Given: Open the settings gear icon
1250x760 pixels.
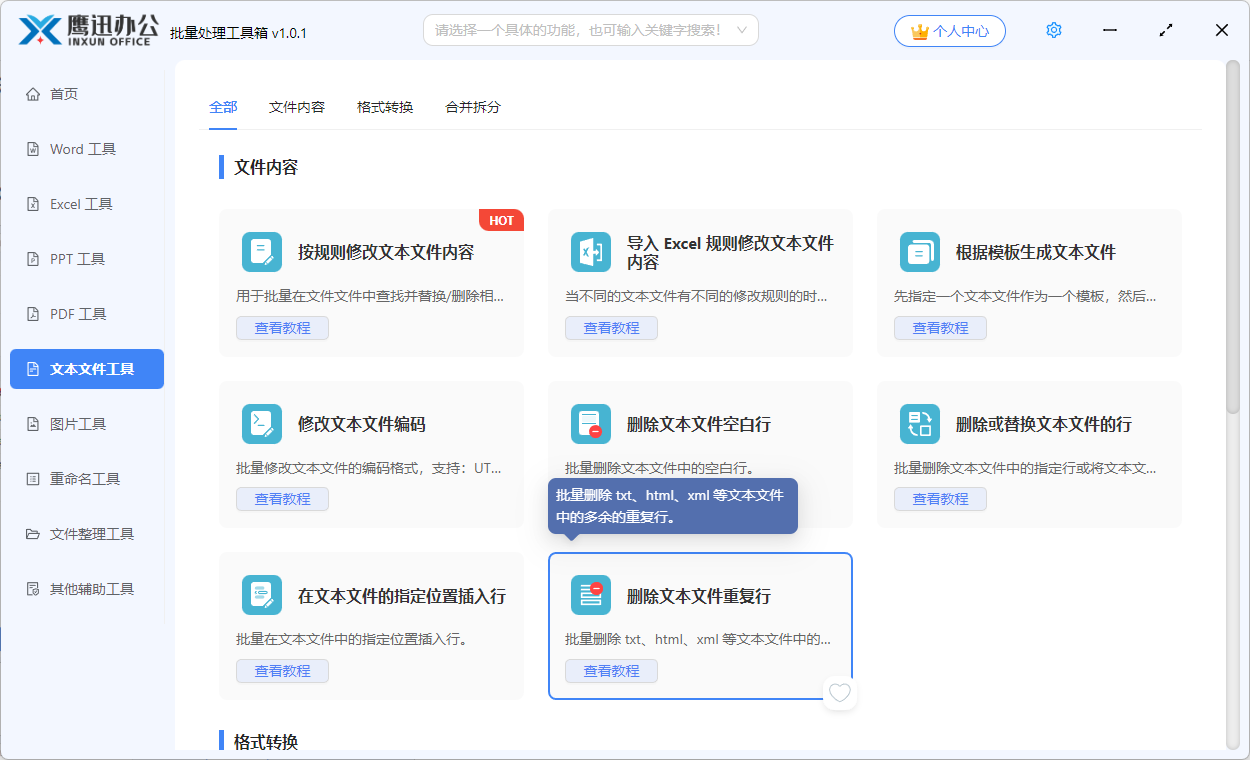Looking at the screenshot, I should click(x=1053, y=30).
